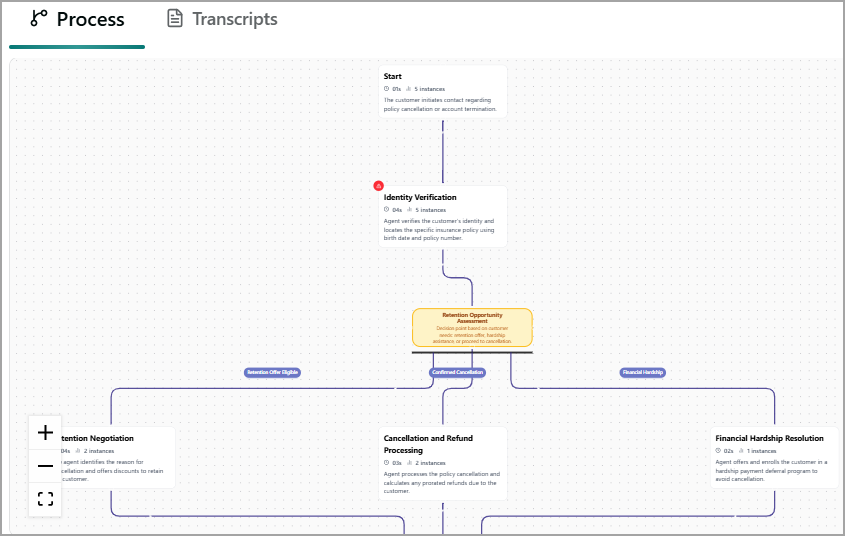
Task: Select the Identity Verification node
Action: tap(442, 217)
